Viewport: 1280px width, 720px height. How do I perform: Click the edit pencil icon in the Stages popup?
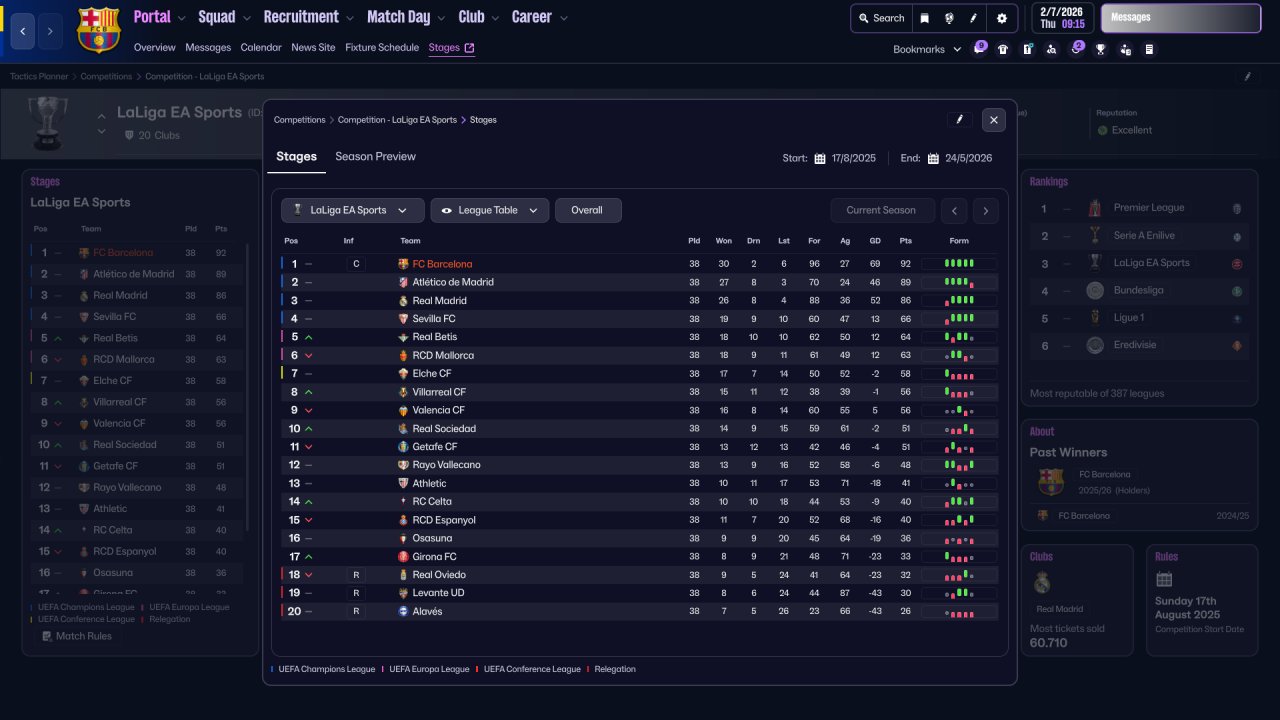[959, 120]
